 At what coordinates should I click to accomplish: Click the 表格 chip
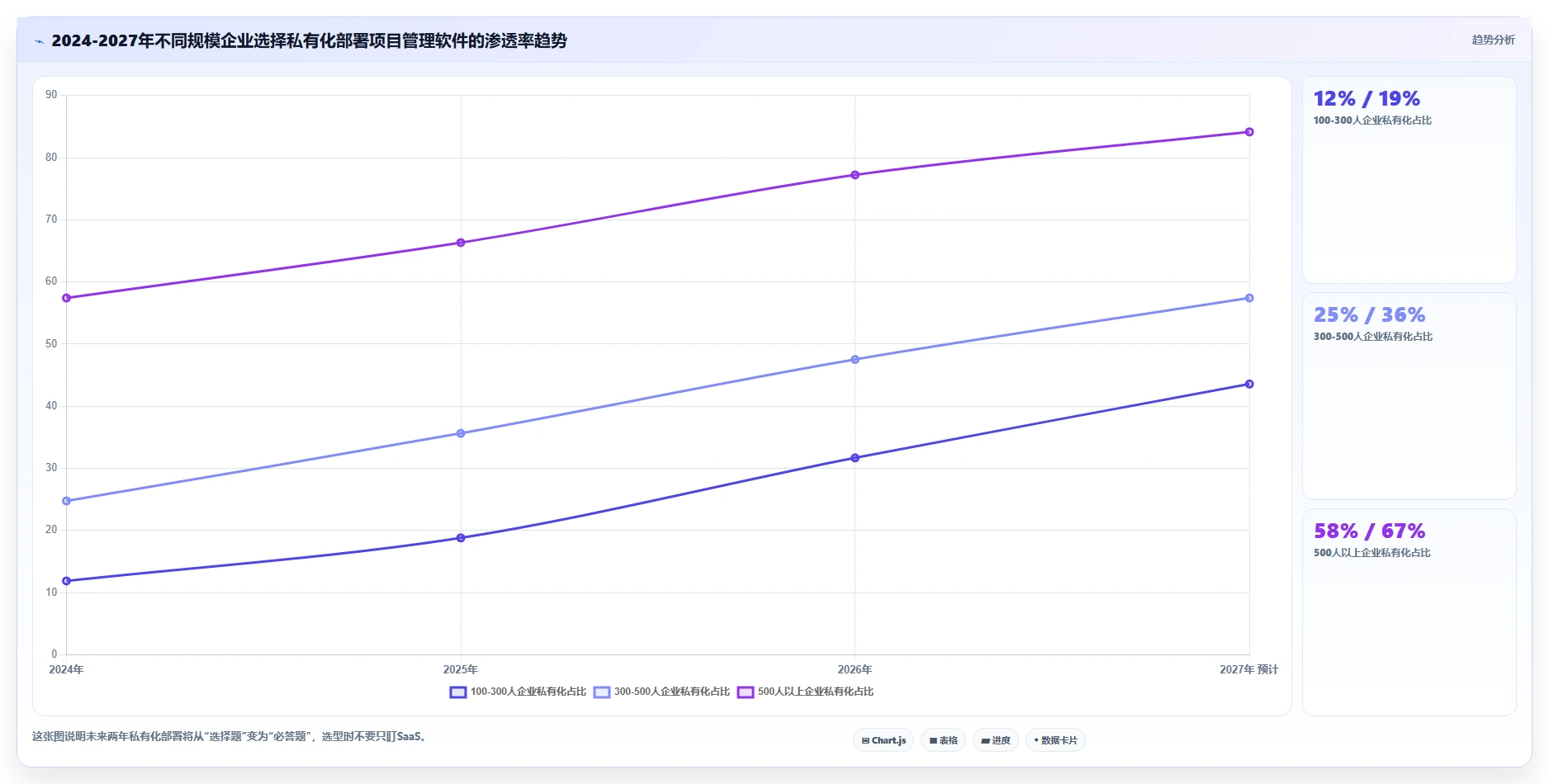(x=943, y=740)
